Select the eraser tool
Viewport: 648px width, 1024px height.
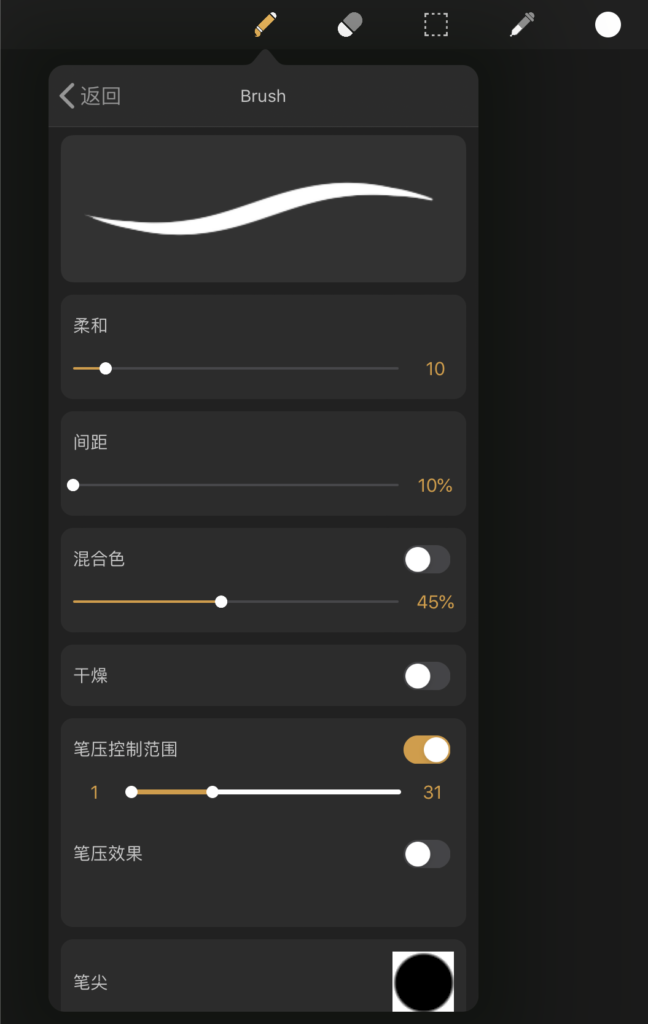coord(349,25)
